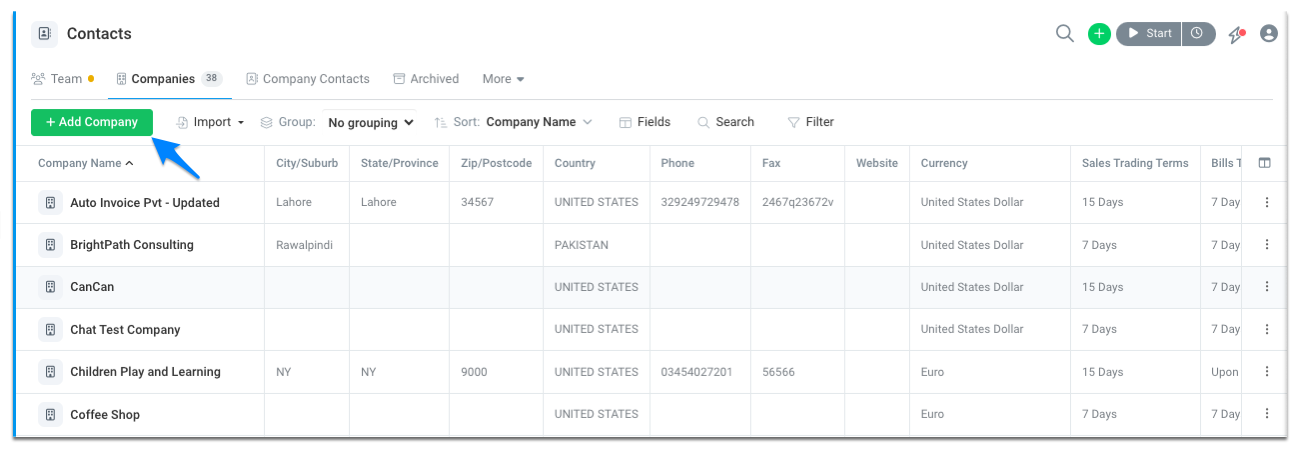Open three-dot menu for CanCan row
The image size is (1298, 450).
pyautogui.click(x=1267, y=287)
